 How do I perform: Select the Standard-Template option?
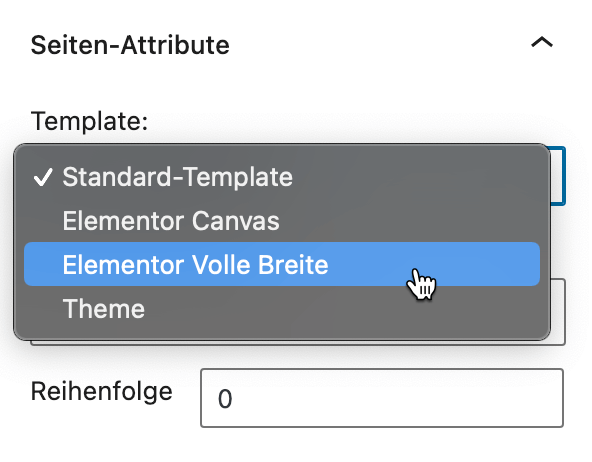tap(282, 177)
